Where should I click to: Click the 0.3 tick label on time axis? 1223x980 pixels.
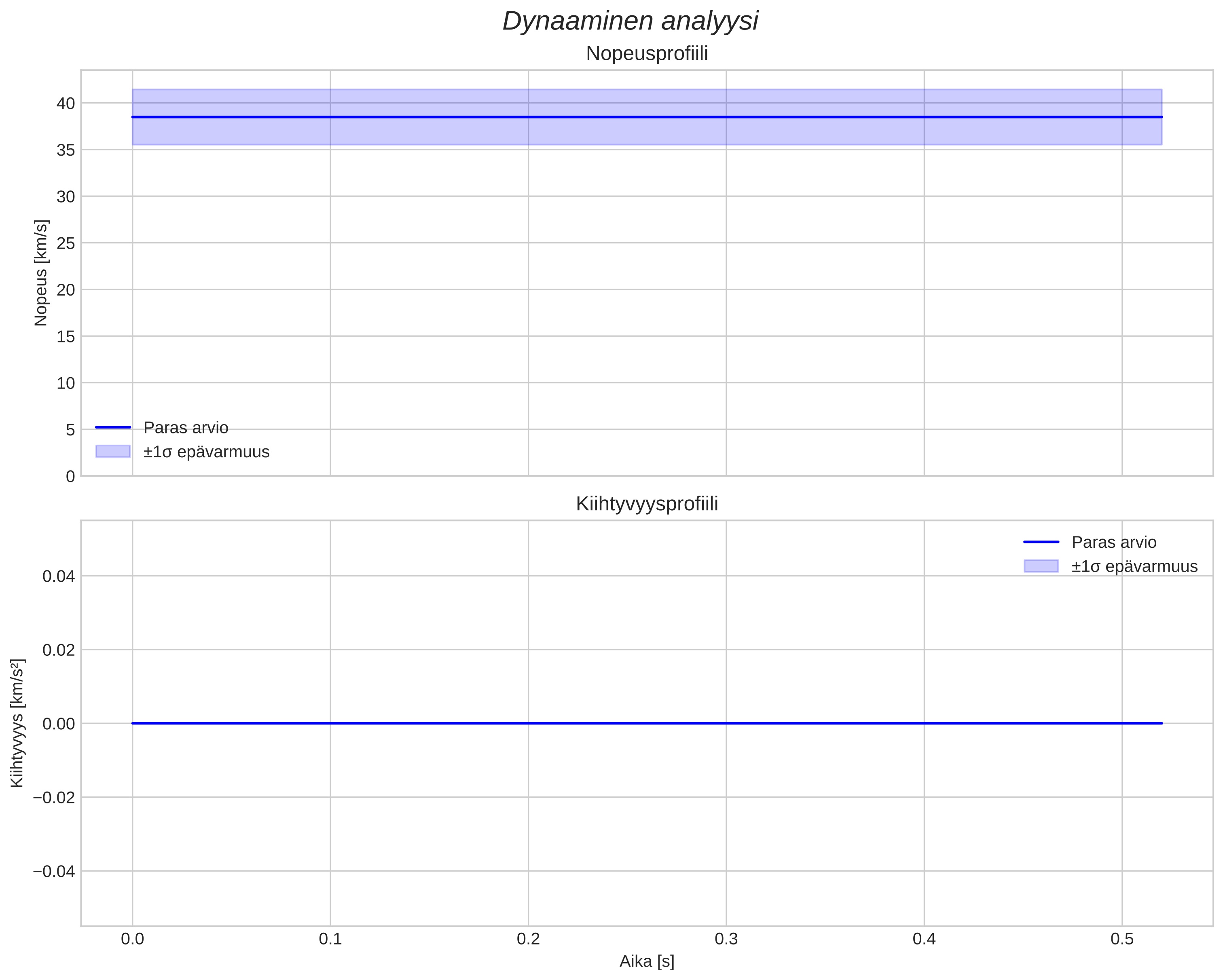(x=726, y=939)
